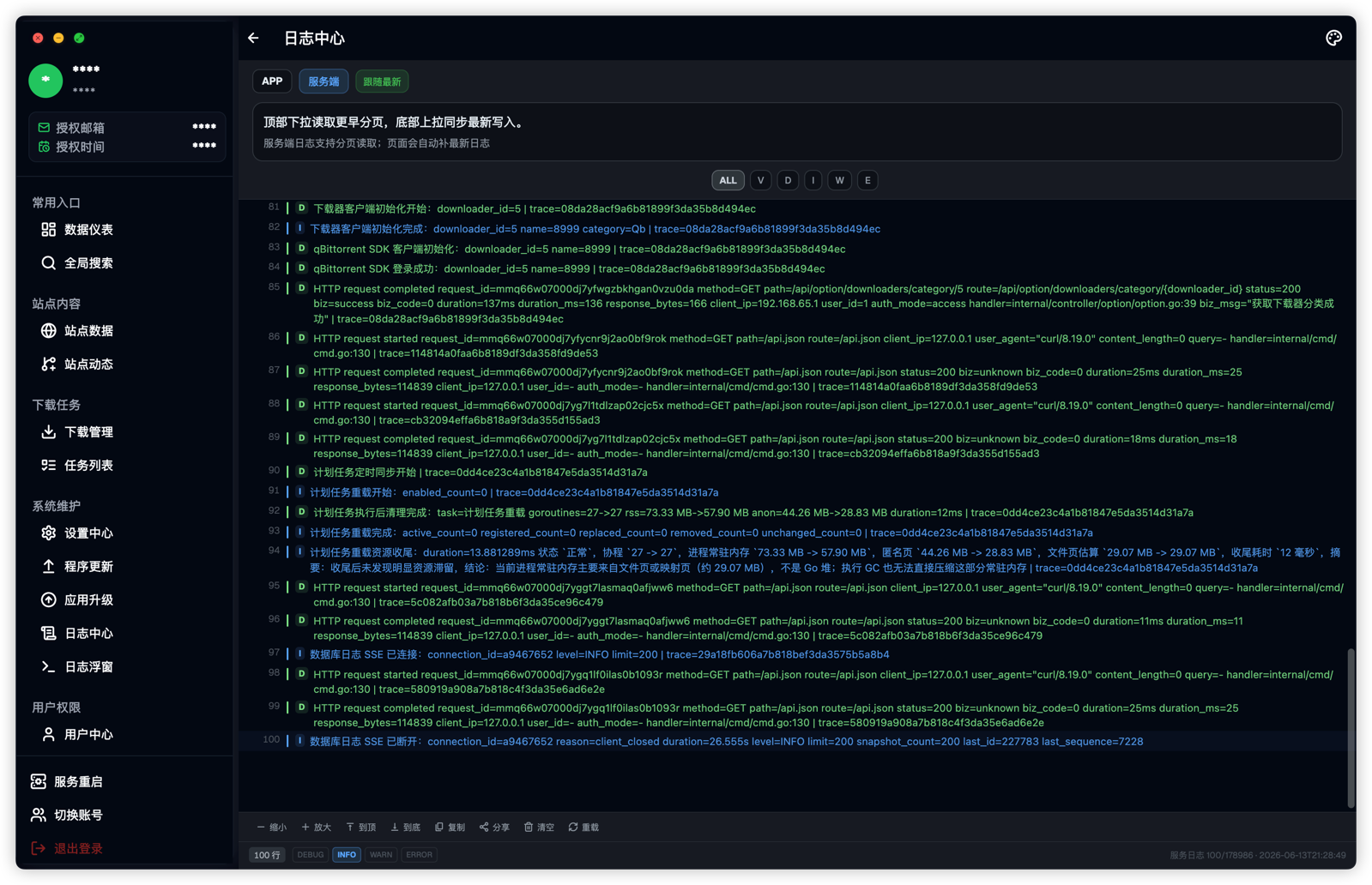Switch to the APP log tab

(x=272, y=81)
